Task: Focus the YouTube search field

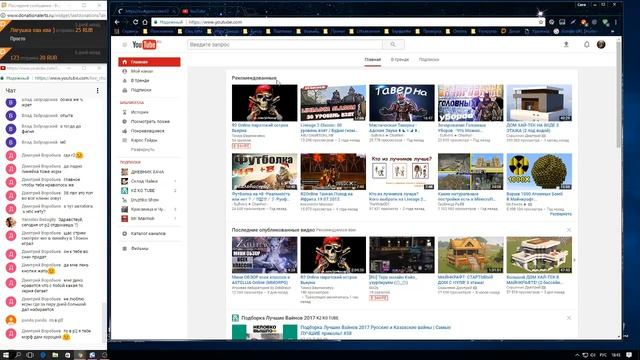Action: click(x=285, y=44)
